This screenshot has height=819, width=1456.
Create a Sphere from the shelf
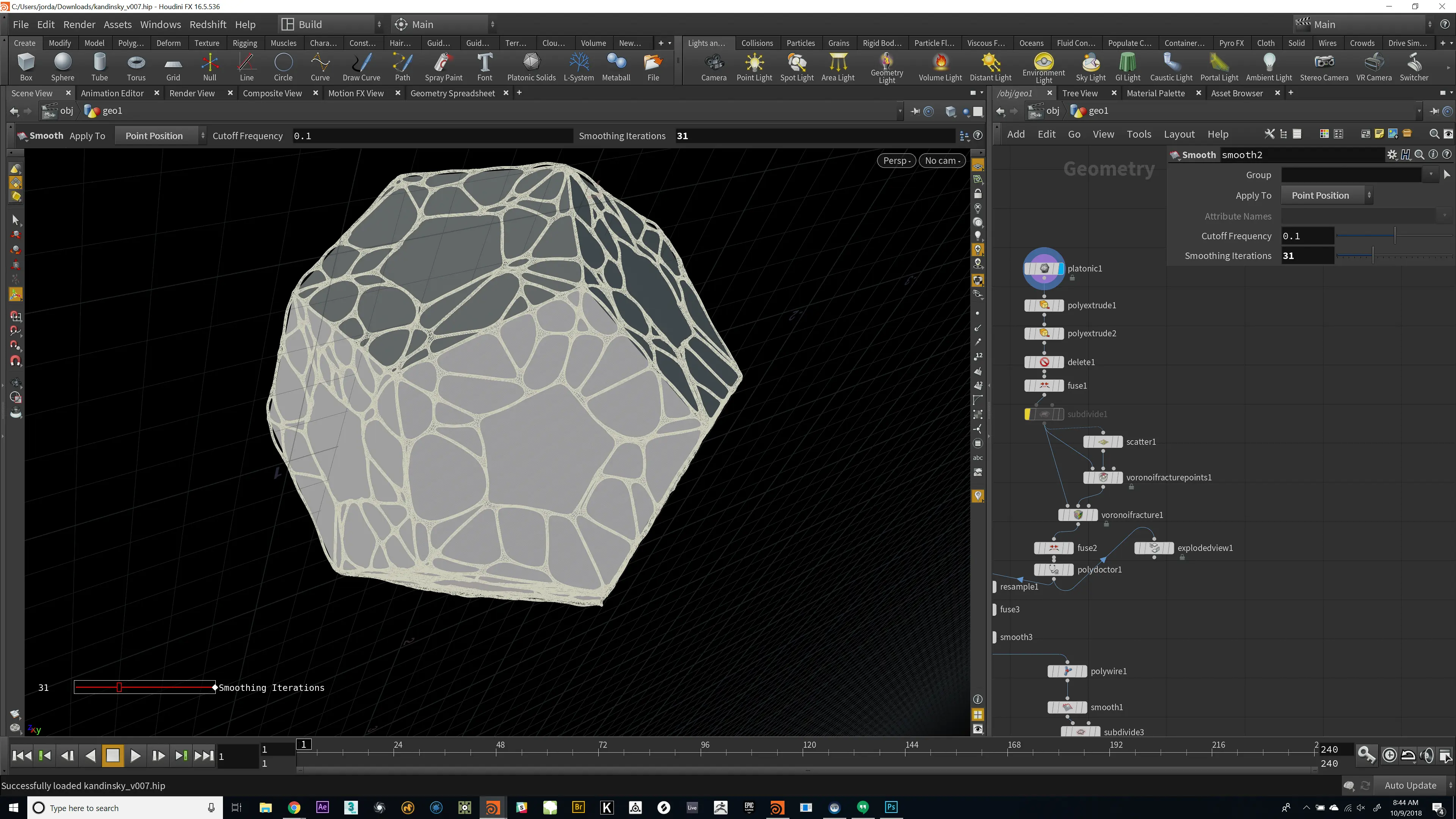[x=63, y=67]
